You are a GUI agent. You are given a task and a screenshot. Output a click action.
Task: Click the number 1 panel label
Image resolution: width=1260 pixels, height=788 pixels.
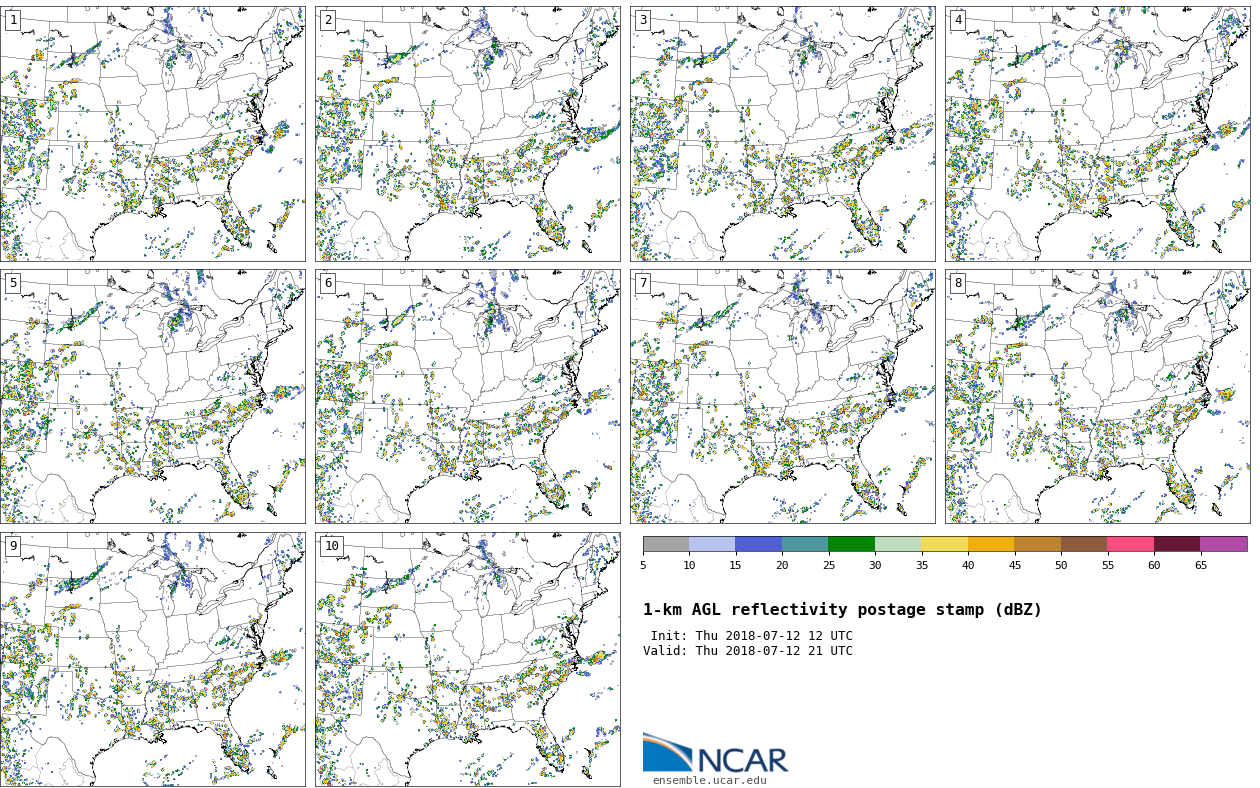13,20
